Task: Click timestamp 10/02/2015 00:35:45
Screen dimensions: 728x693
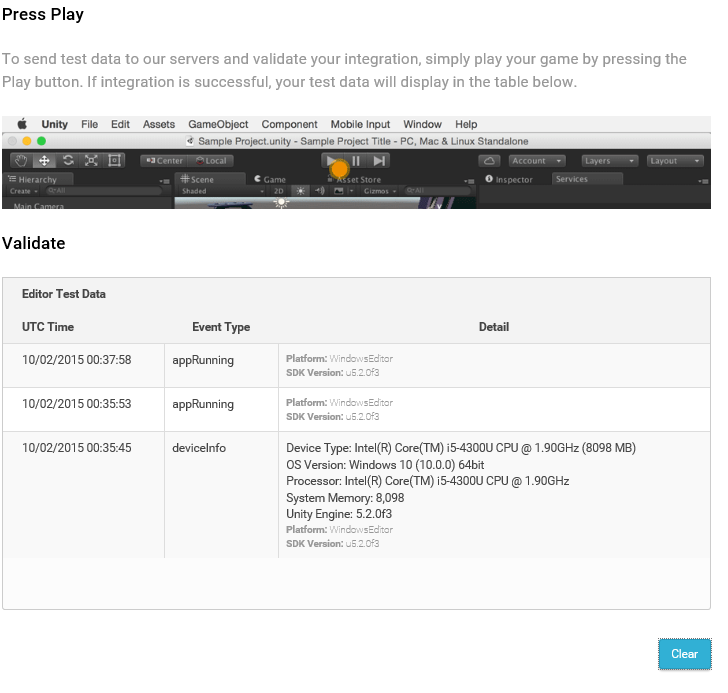Action: click(77, 448)
